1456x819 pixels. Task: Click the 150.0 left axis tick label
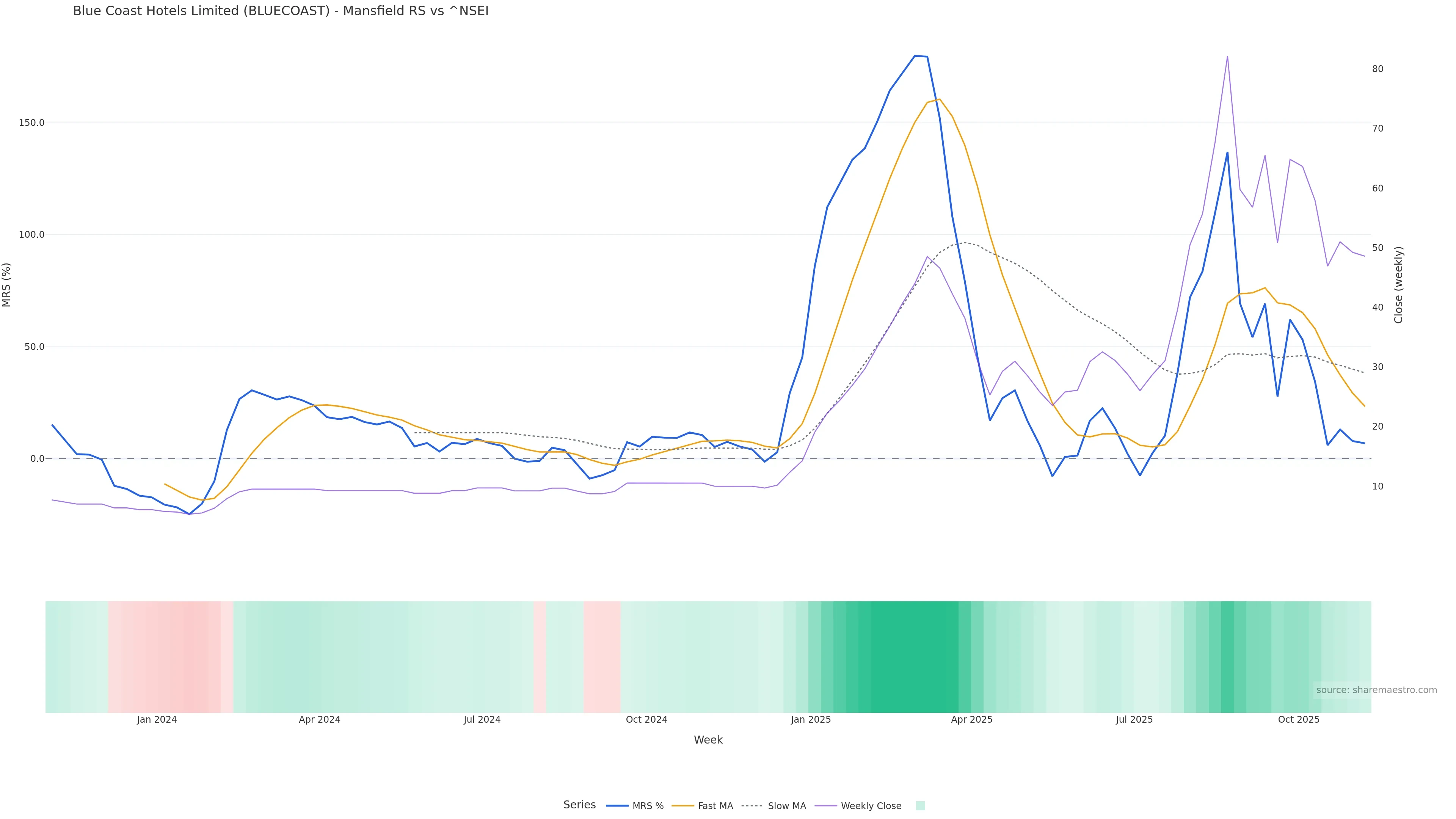pos(31,122)
